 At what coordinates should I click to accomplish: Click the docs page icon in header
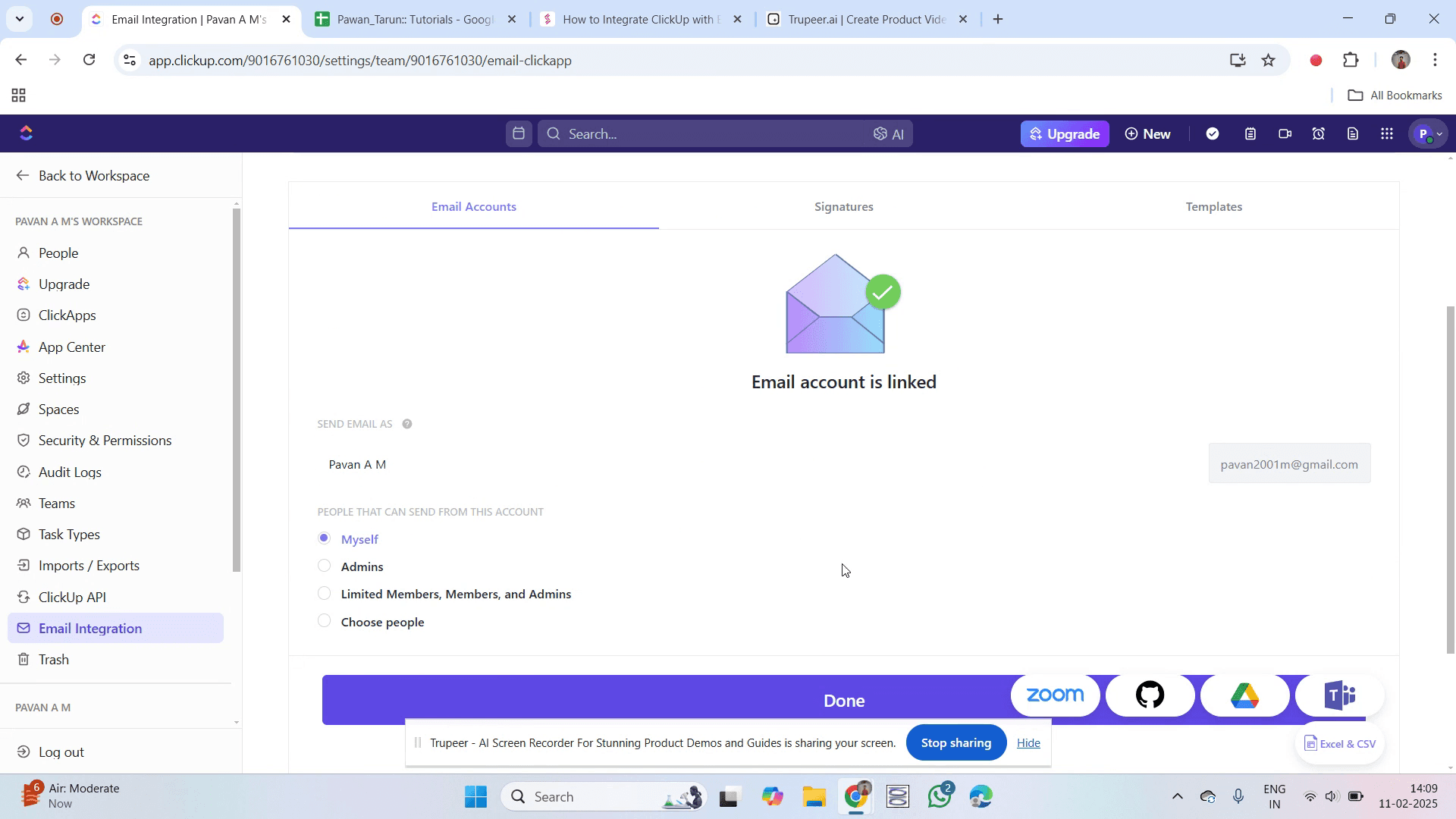[x=1353, y=133]
